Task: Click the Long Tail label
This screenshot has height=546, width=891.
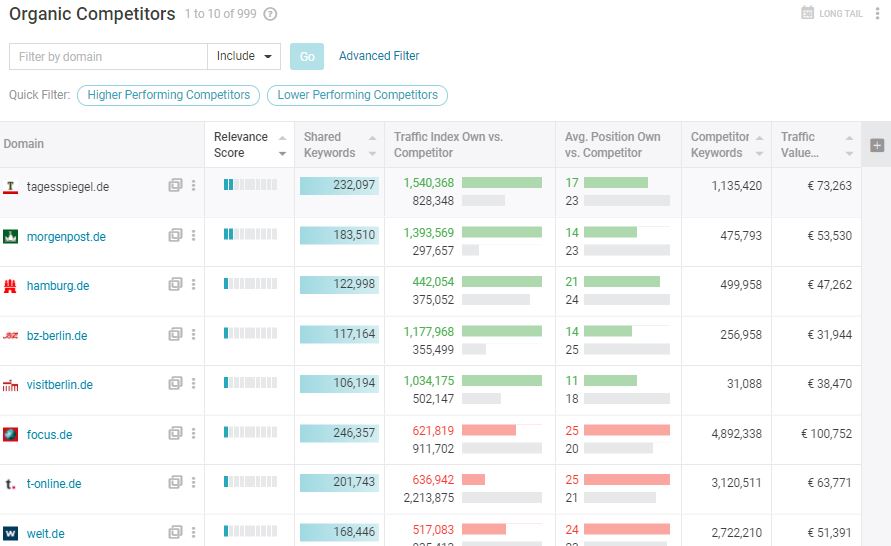Action: tap(840, 14)
